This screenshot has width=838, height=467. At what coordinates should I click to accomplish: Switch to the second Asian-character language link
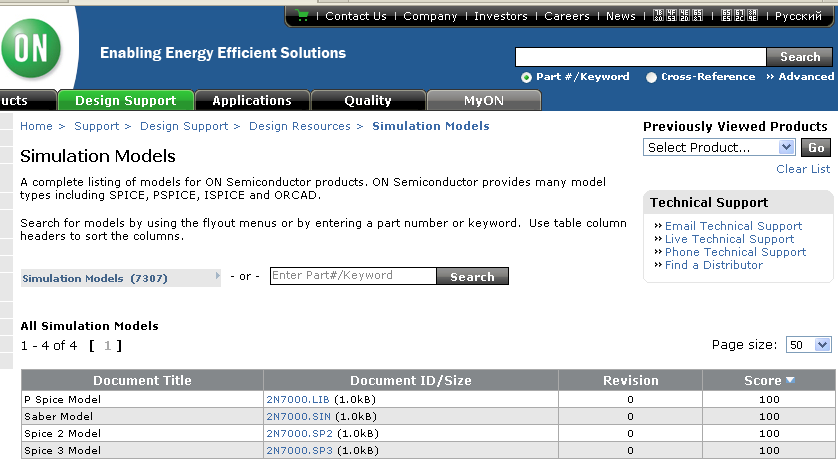(739, 16)
